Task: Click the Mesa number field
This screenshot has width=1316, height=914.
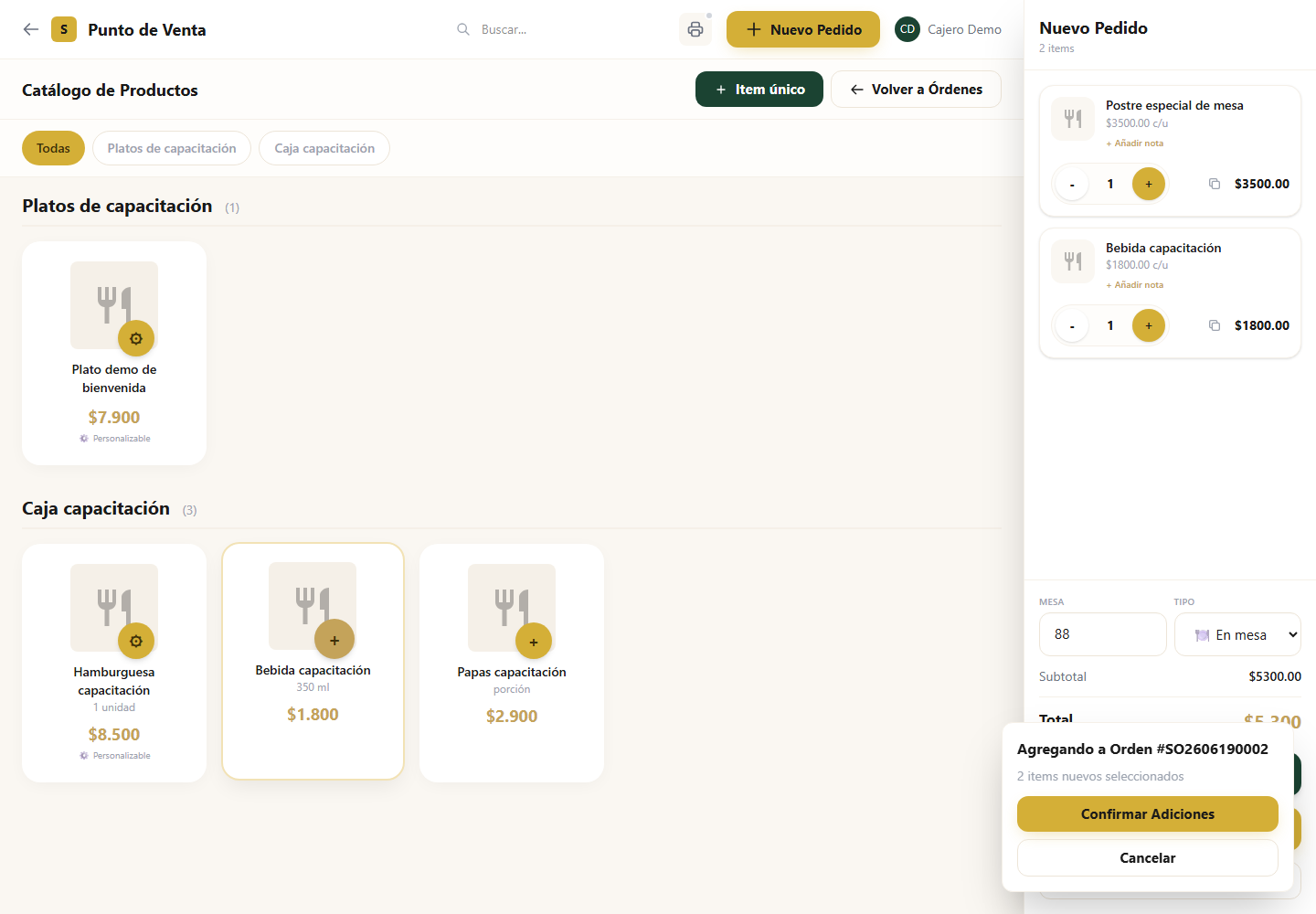Action: [1103, 634]
